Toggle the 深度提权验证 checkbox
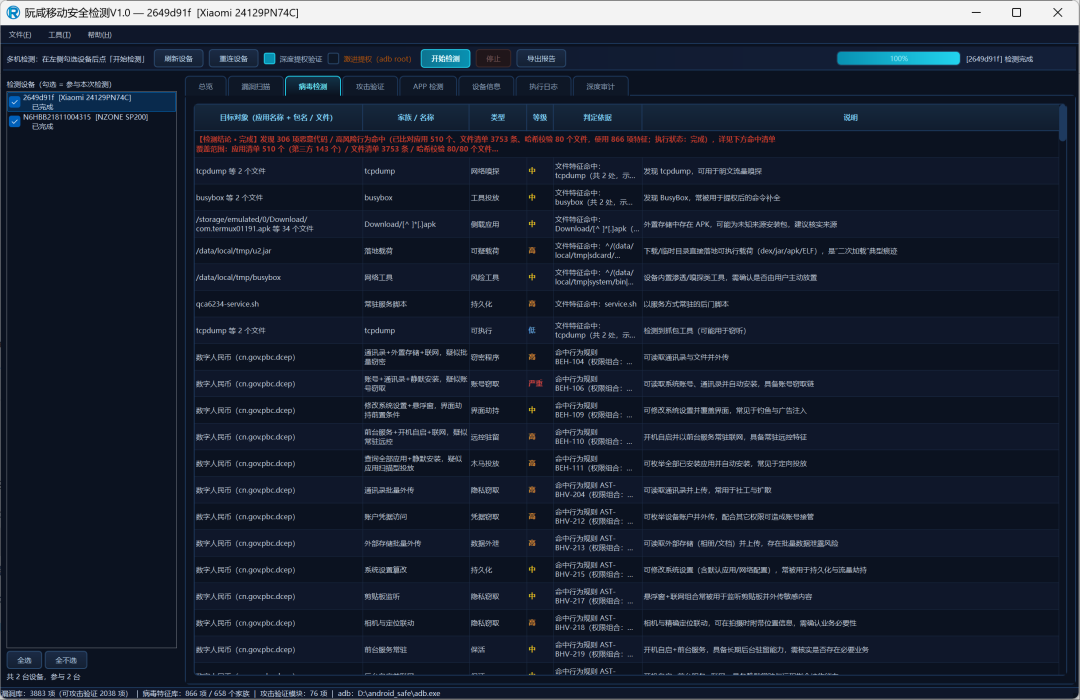This screenshot has height=700, width=1080. [270, 59]
